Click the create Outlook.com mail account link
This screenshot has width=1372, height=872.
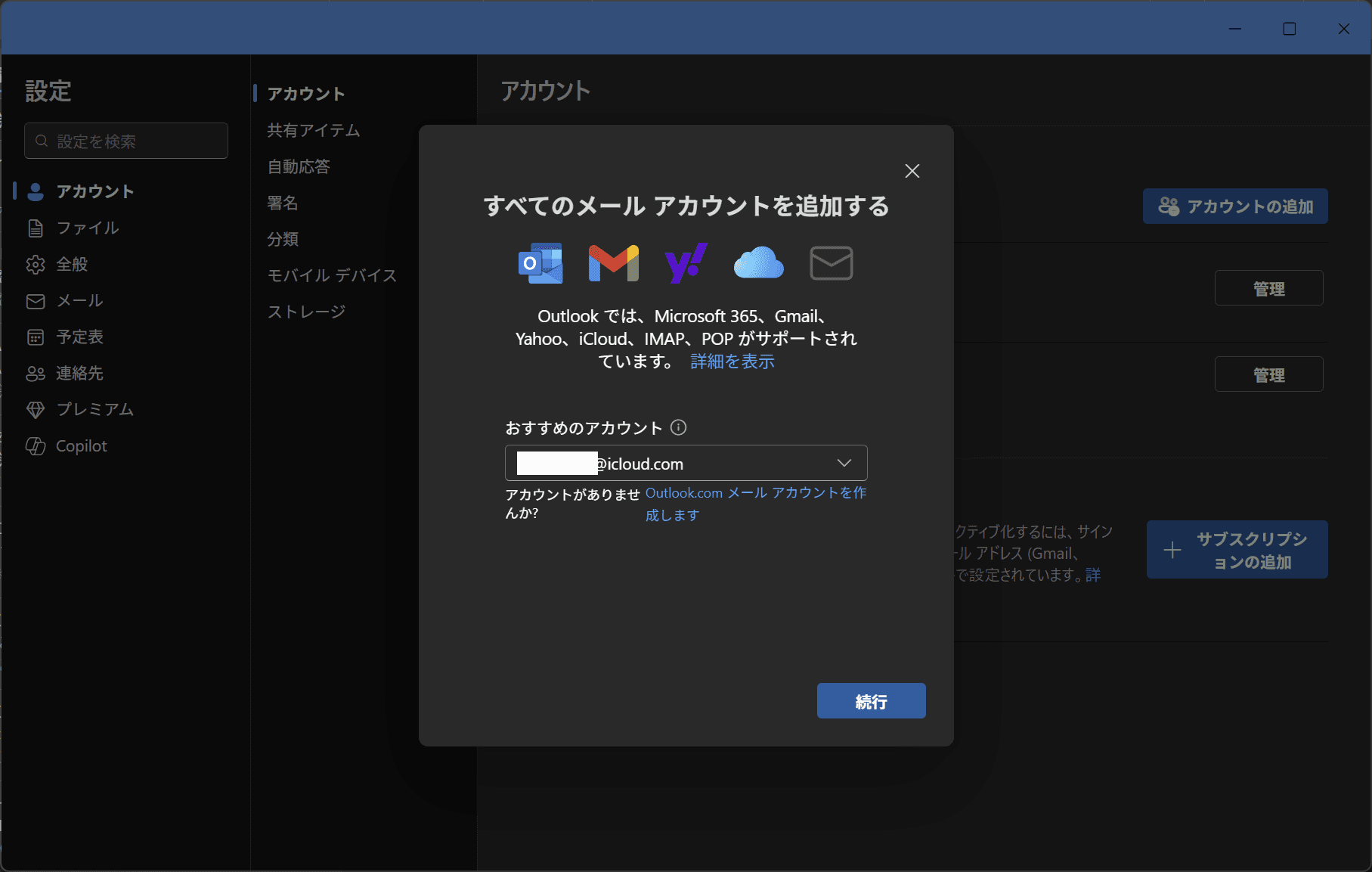(755, 493)
